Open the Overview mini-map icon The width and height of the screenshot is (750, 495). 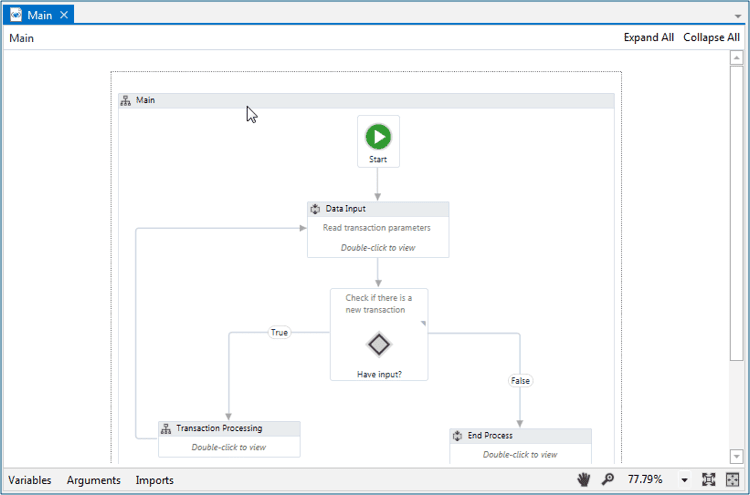point(733,480)
